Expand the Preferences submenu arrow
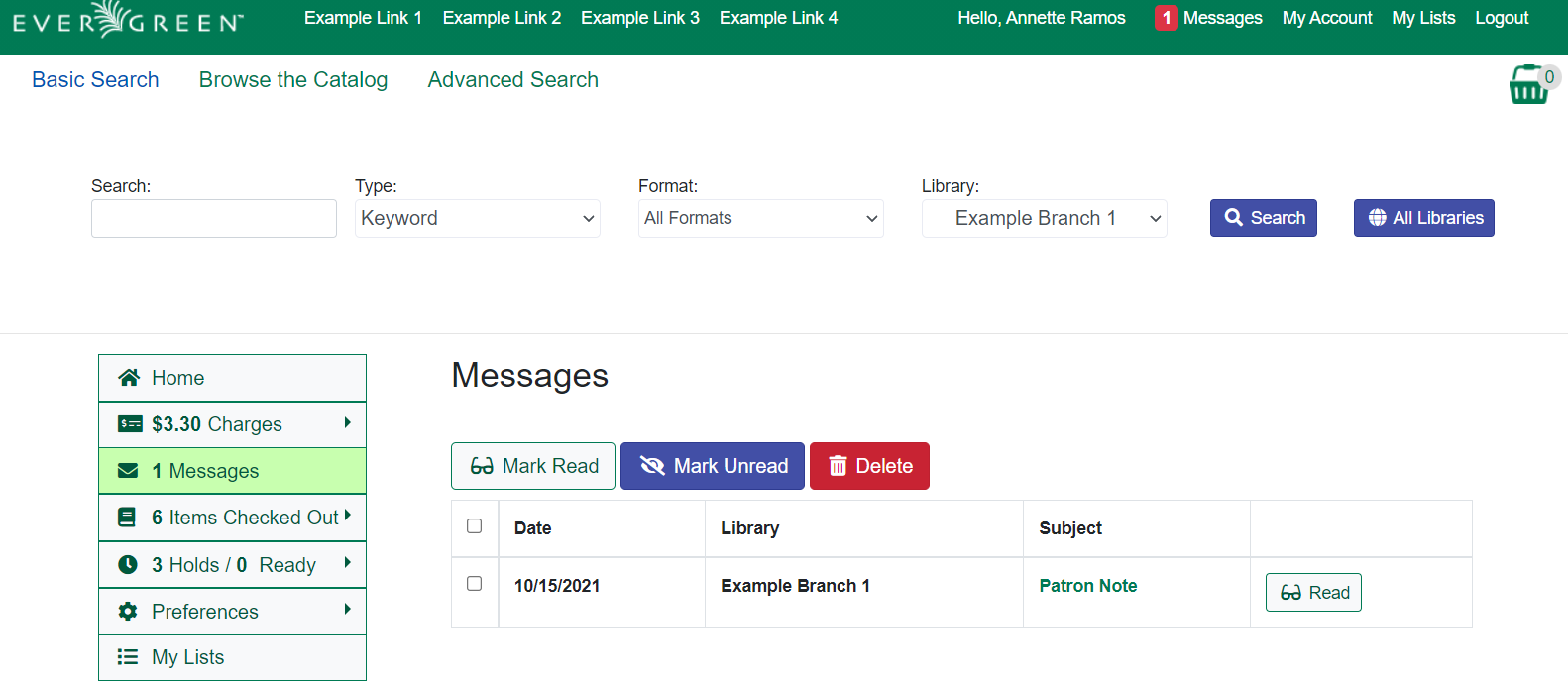Viewport: 1568px width, 692px height. 347,609
